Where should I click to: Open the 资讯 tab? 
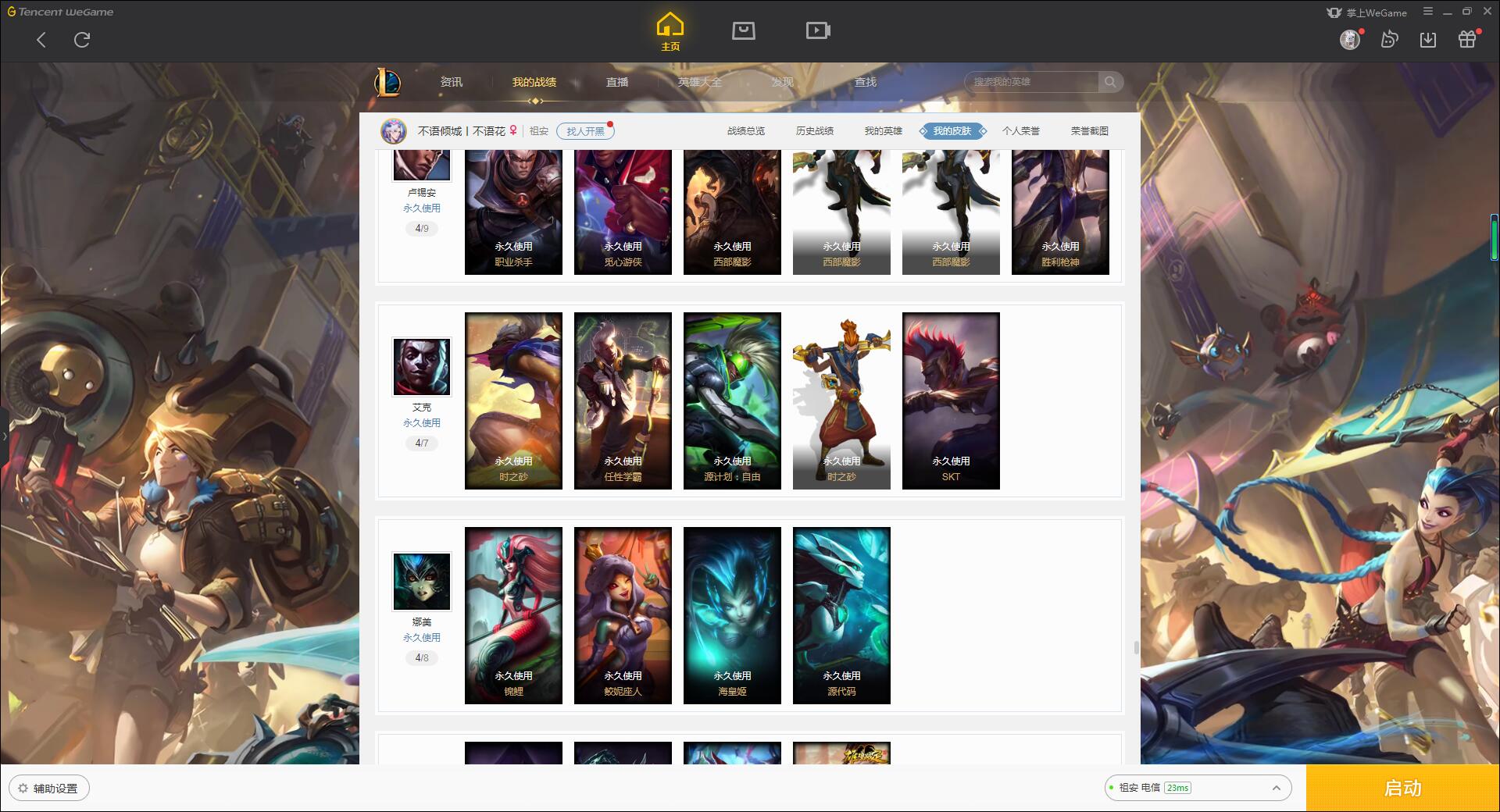pyautogui.click(x=451, y=82)
